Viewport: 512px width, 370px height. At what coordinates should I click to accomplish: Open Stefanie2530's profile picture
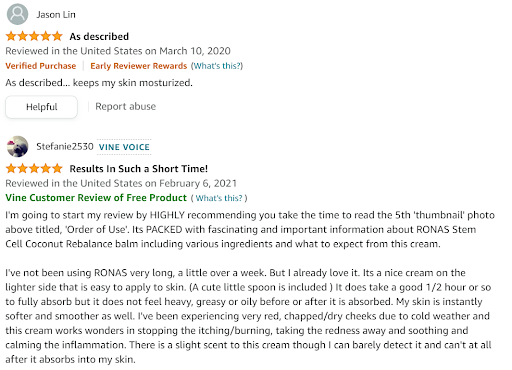tap(17, 146)
